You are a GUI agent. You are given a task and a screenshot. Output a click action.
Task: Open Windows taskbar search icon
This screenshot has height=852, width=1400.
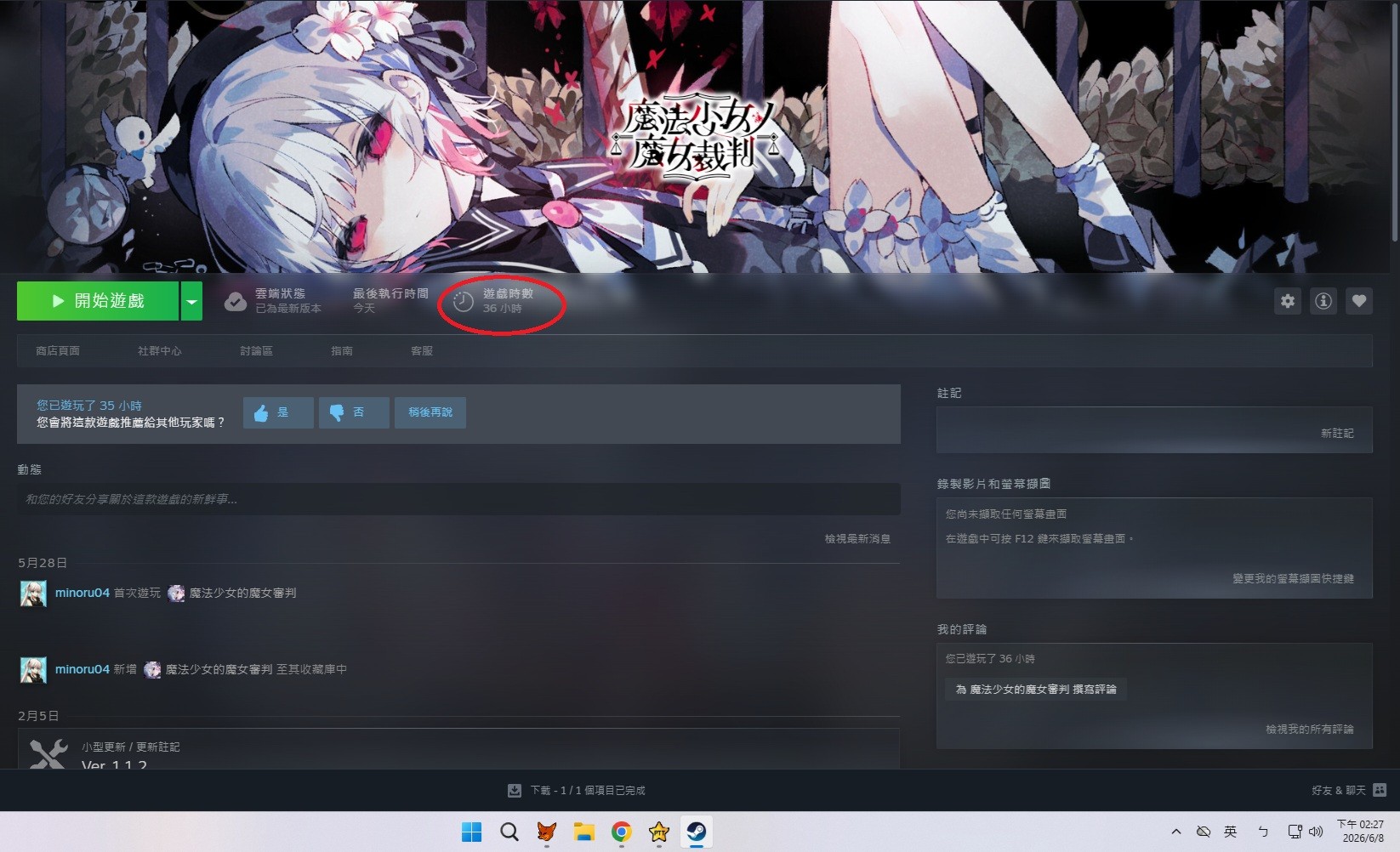(509, 832)
